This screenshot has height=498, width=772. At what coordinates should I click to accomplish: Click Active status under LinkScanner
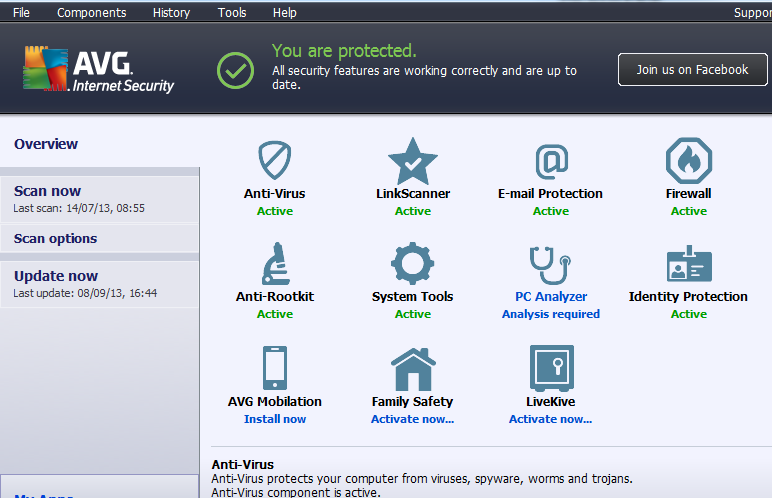[x=413, y=211]
